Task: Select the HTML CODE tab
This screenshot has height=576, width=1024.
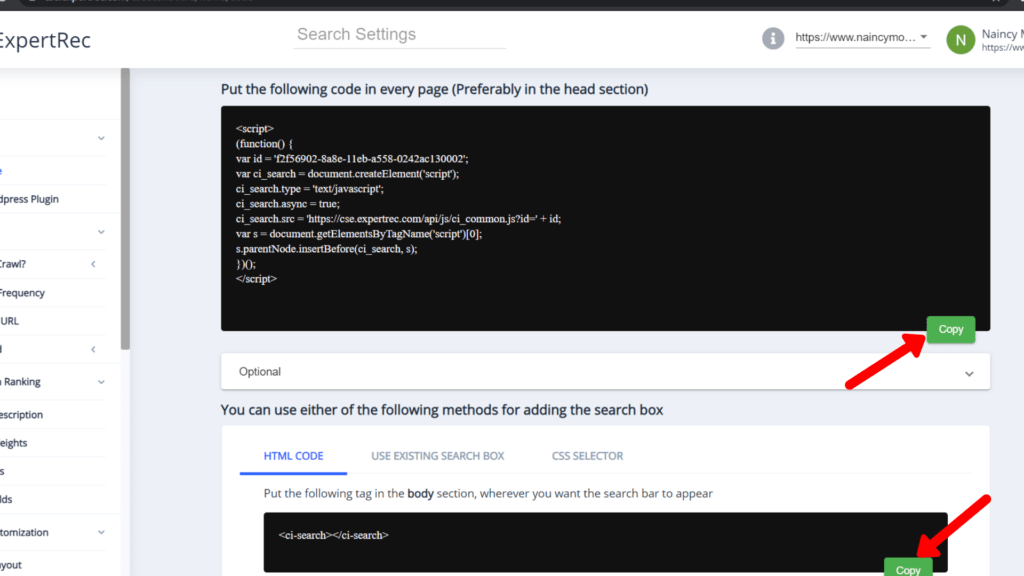Action: [292, 455]
